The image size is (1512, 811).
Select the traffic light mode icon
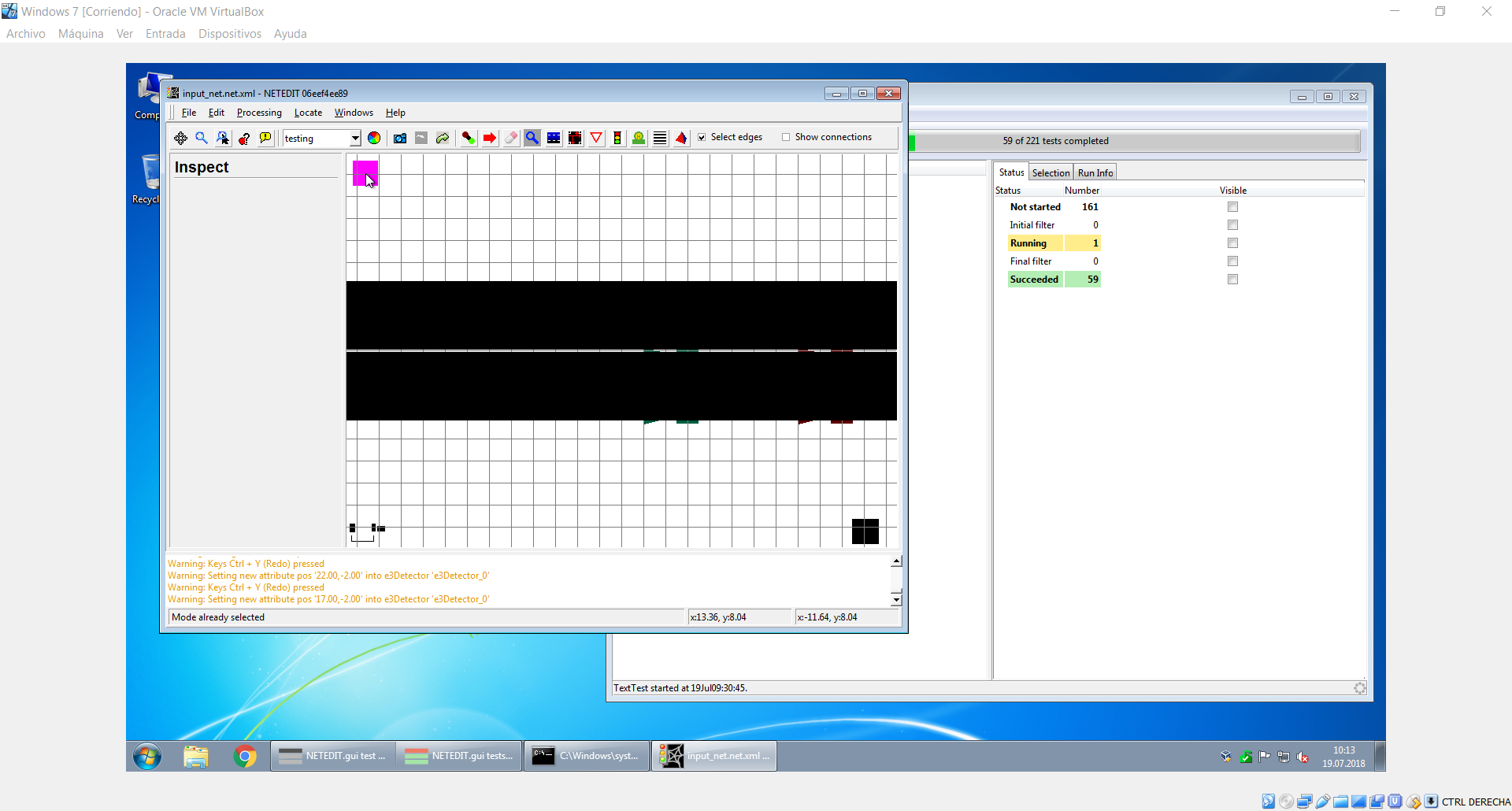[617, 139]
